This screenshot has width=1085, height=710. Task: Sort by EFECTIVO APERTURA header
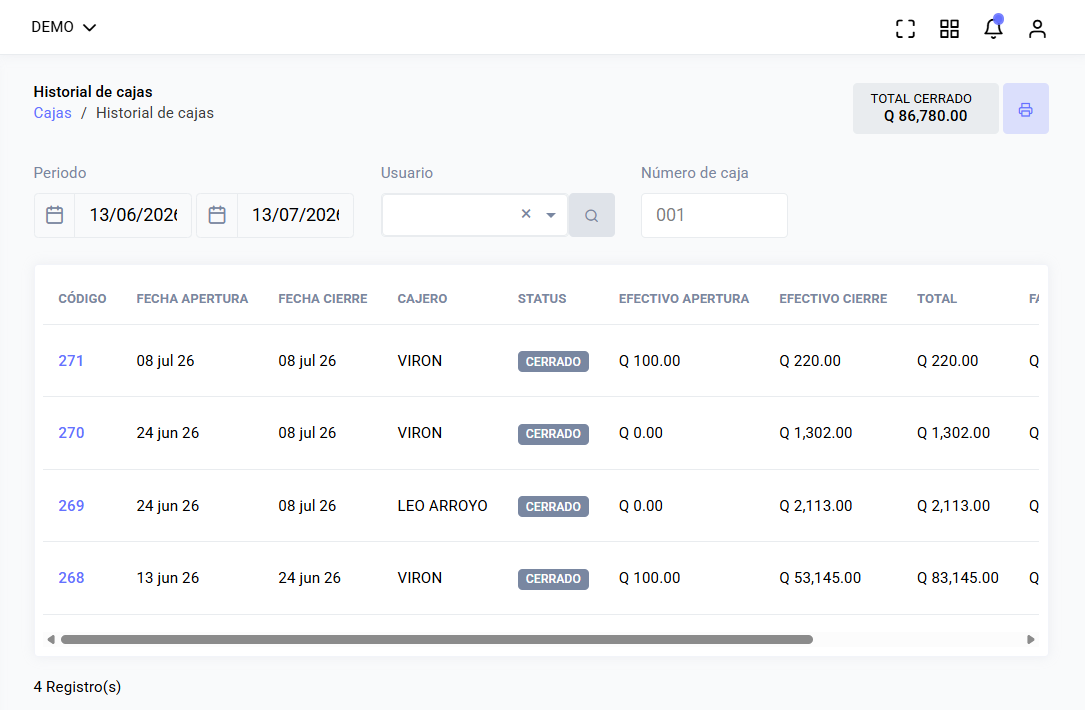point(684,299)
